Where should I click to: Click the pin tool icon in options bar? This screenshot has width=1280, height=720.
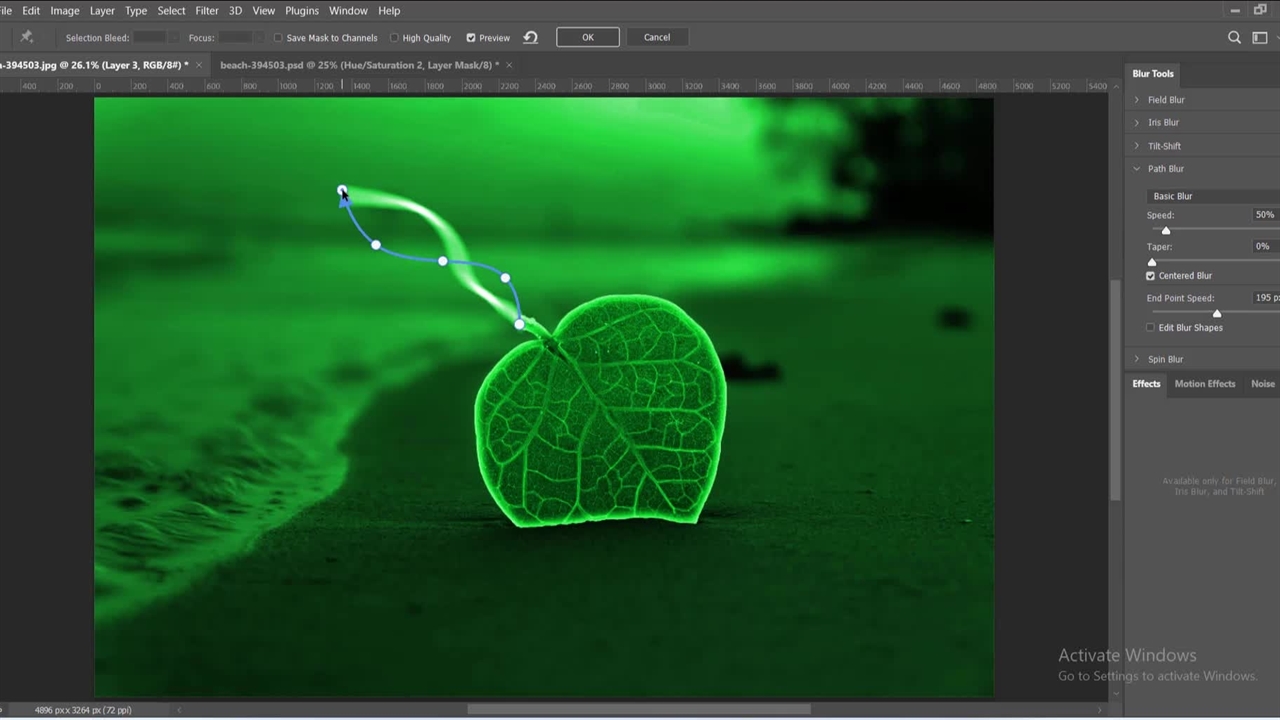pos(27,37)
